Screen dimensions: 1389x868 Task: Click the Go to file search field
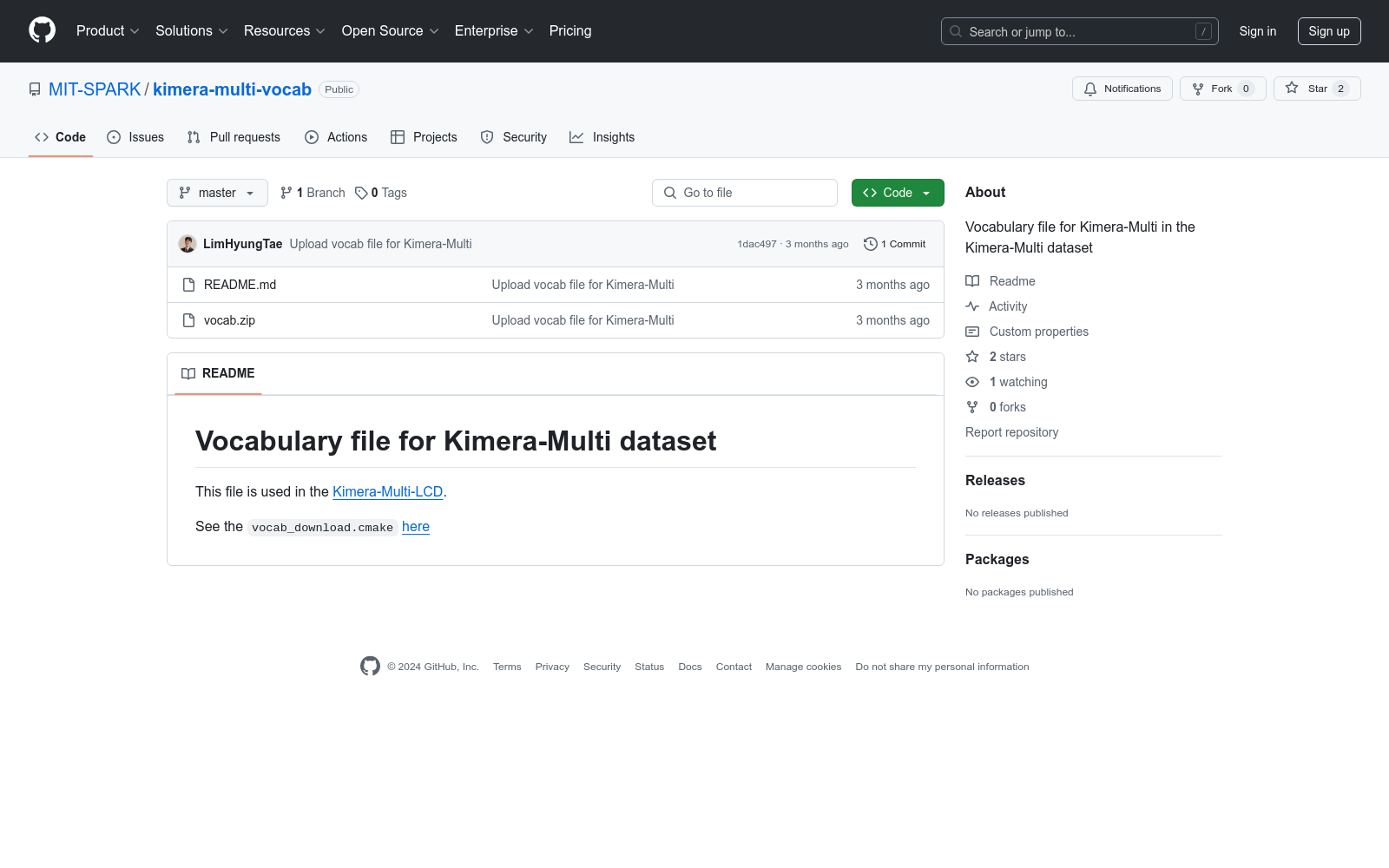click(745, 193)
